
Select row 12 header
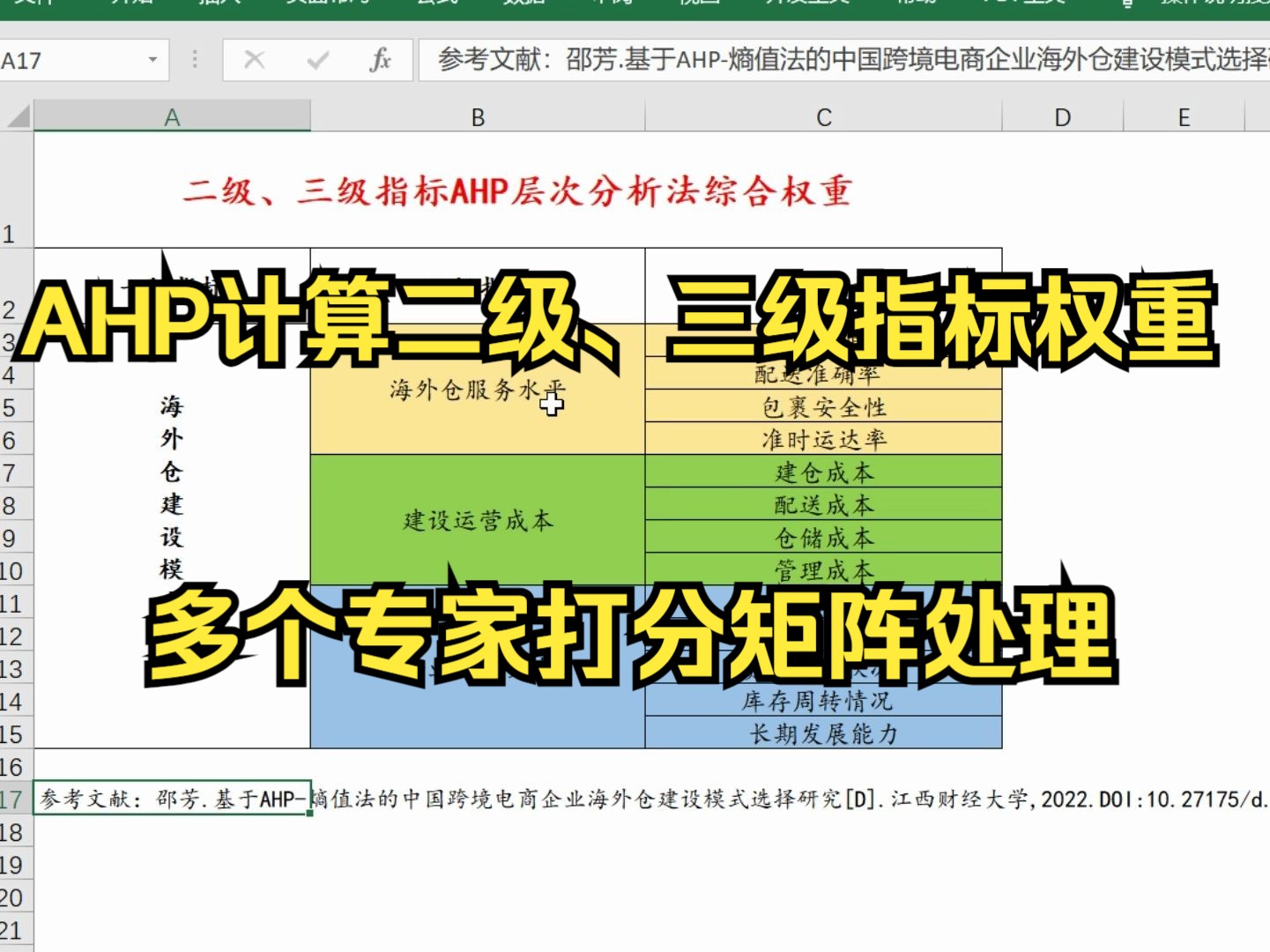(16, 635)
